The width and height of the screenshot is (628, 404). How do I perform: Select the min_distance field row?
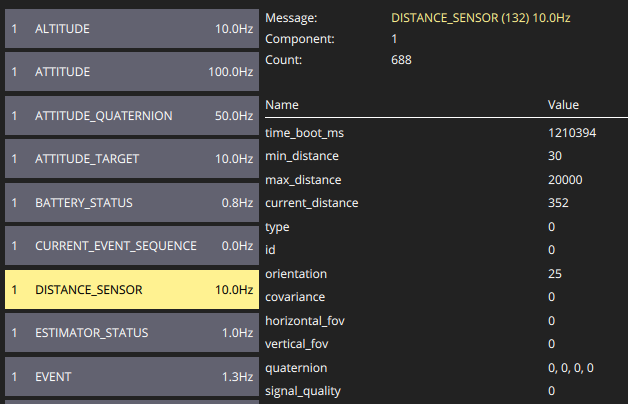pos(446,156)
